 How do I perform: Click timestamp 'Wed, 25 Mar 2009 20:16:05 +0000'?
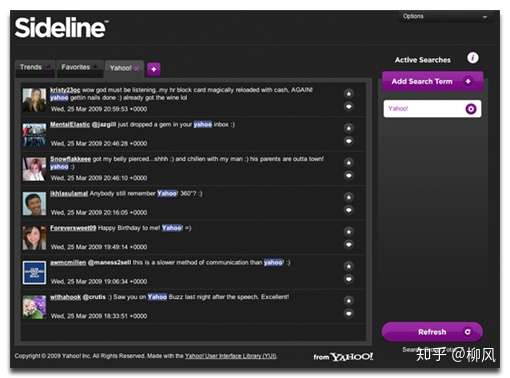[99, 213]
